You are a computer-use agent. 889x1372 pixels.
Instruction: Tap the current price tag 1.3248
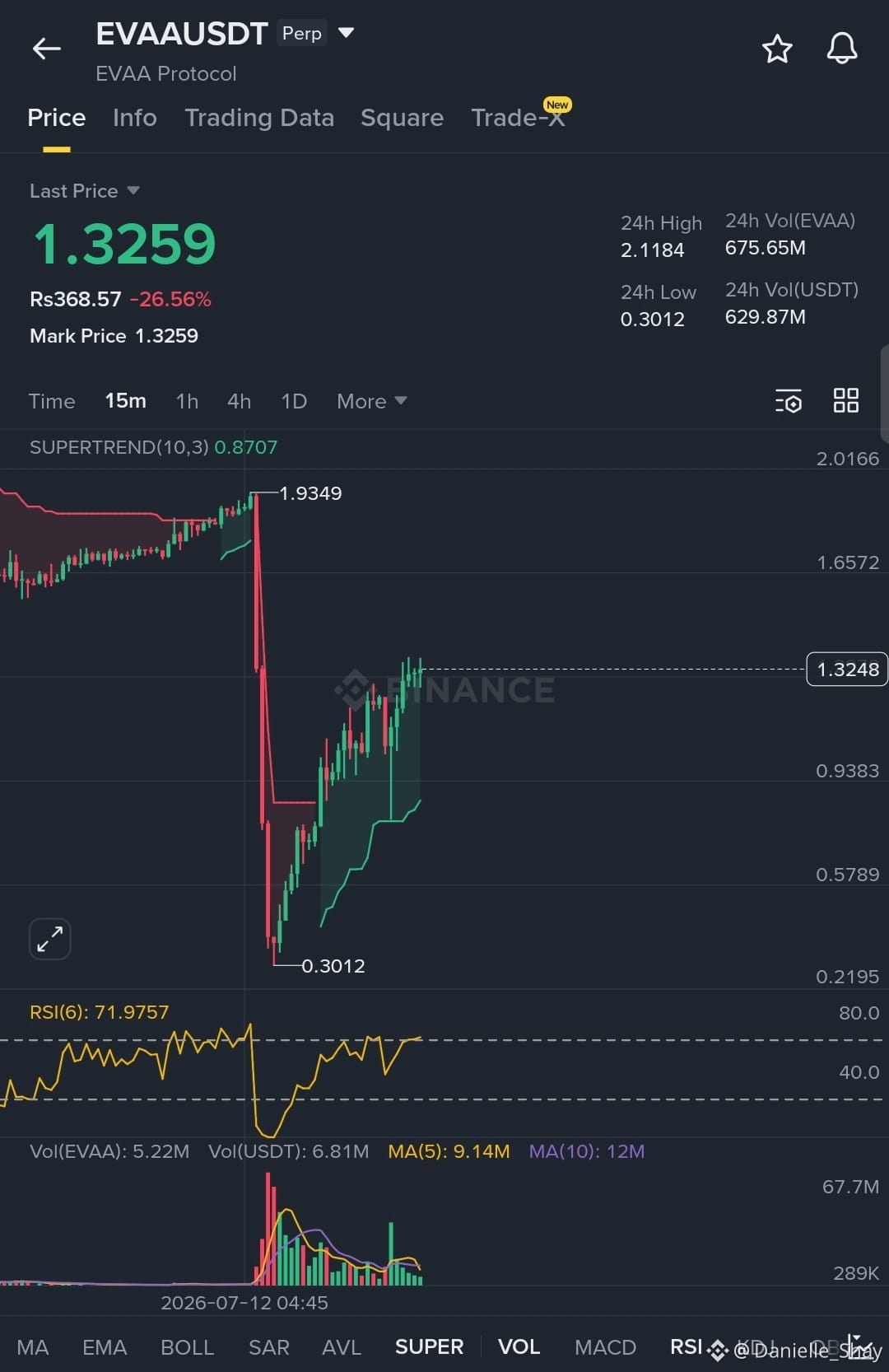click(847, 670)
